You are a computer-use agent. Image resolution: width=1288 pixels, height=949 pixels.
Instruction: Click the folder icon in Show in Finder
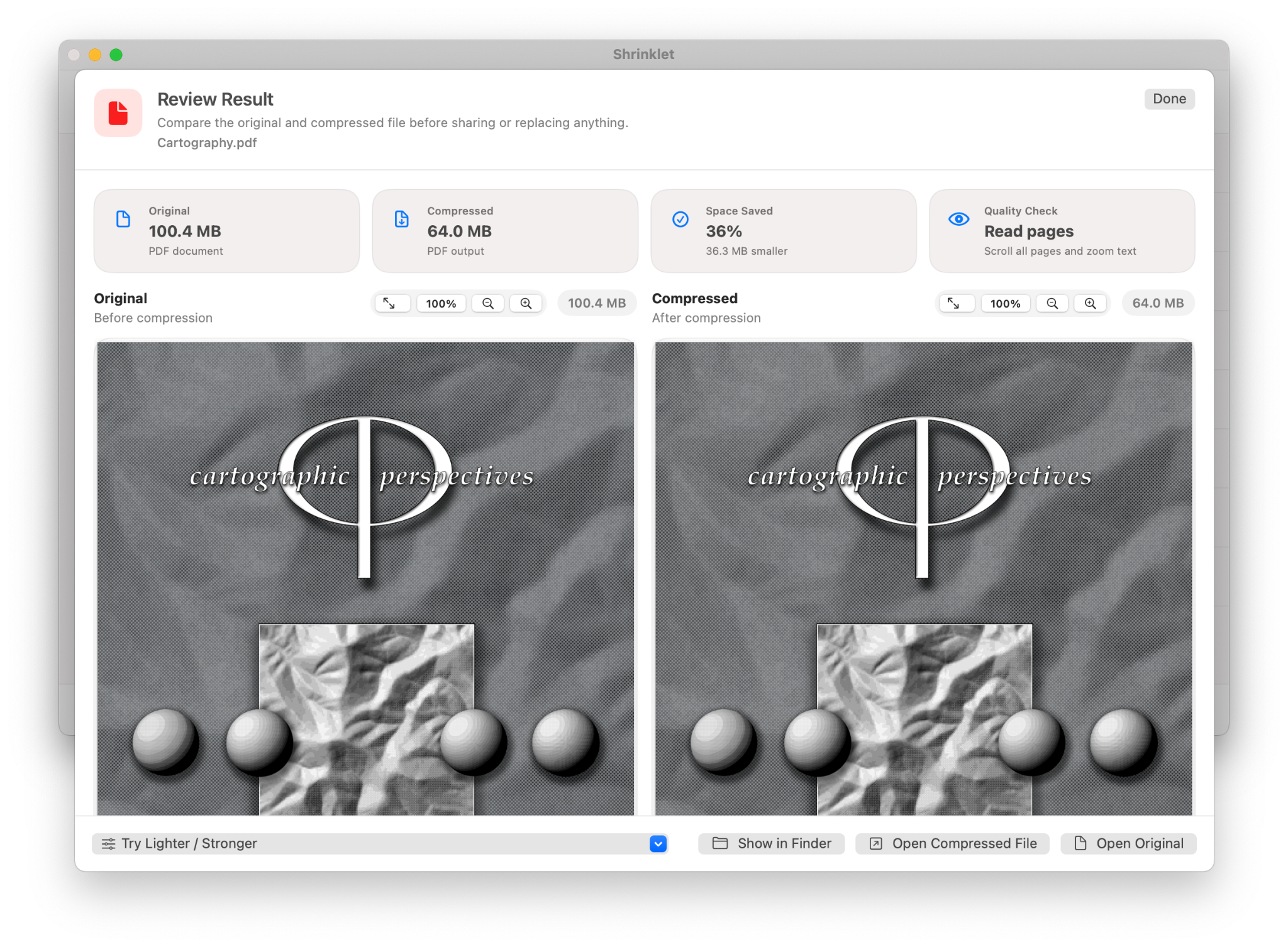click(719, 843)
